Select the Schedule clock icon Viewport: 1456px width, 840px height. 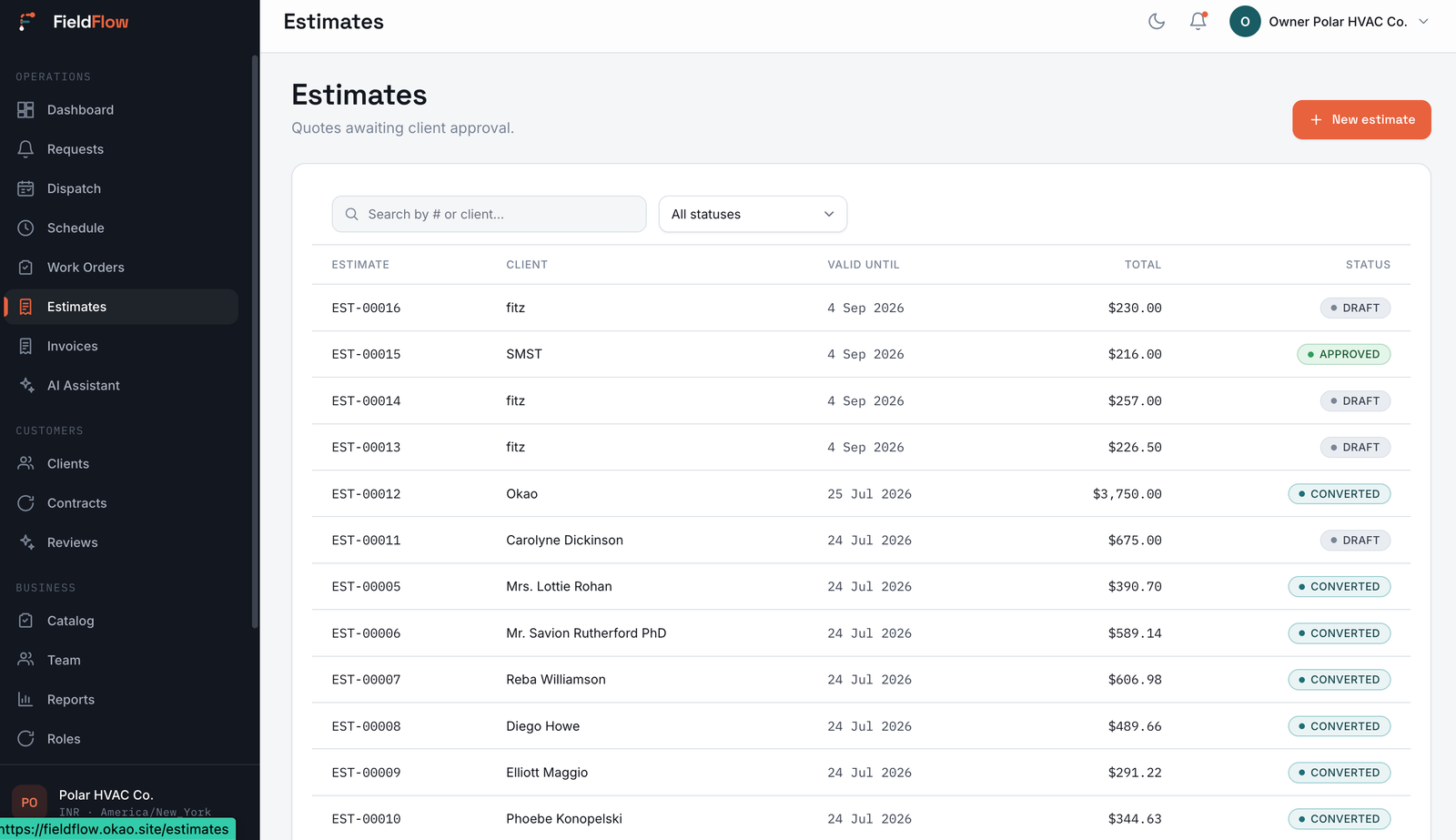pyautogui.click(x=25, y=228)
